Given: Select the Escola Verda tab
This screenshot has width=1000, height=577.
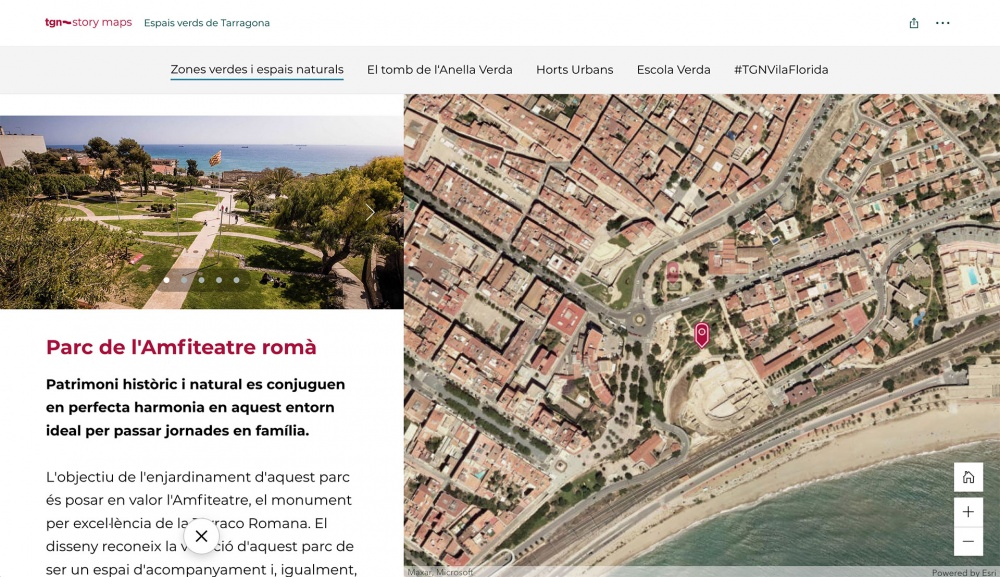Looking at the screenshot, I should 673,70.
